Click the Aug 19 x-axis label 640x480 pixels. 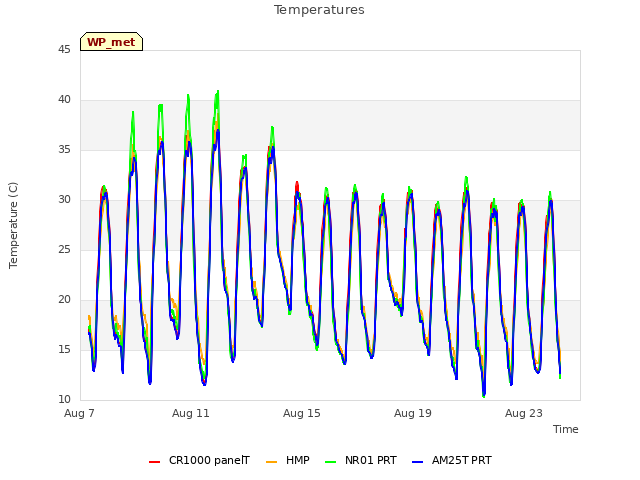tap(413, 413)
